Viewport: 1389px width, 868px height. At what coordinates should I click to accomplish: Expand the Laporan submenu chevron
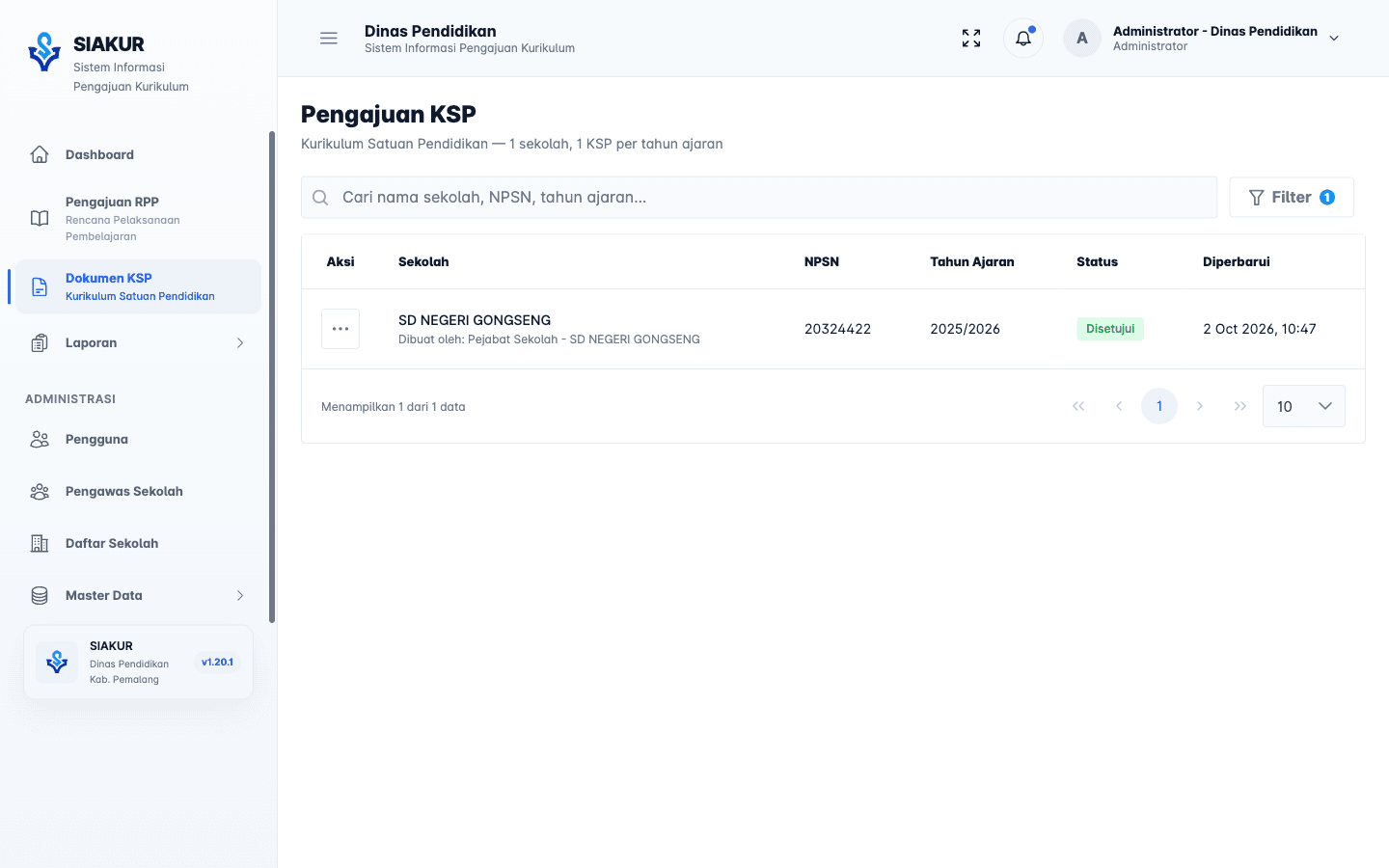[240, 342]
